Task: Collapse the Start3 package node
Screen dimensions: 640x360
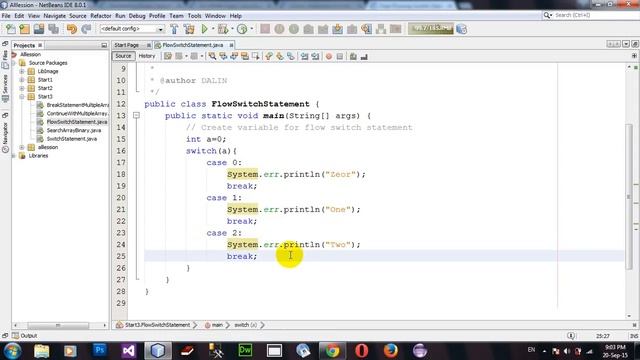Action: [22, 97]
